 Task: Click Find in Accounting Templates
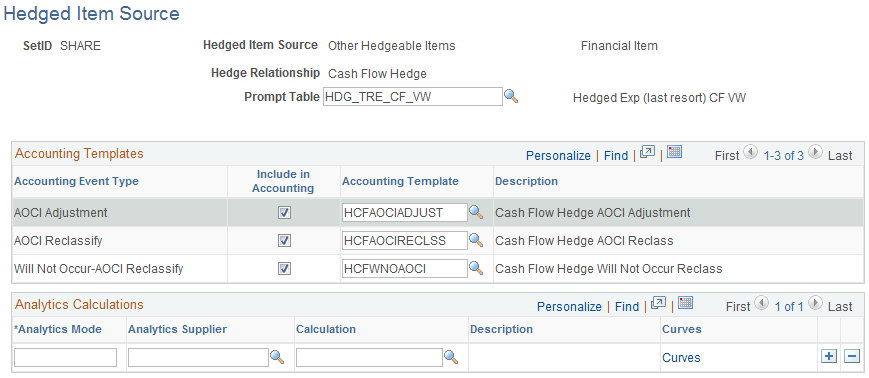(616, 156)
